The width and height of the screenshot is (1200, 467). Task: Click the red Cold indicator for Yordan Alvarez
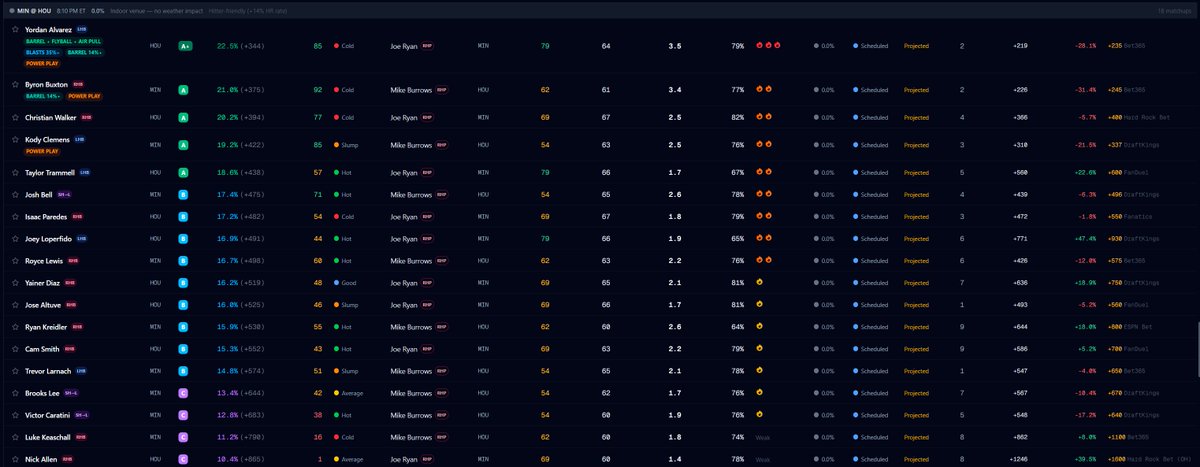pos(344,46)
